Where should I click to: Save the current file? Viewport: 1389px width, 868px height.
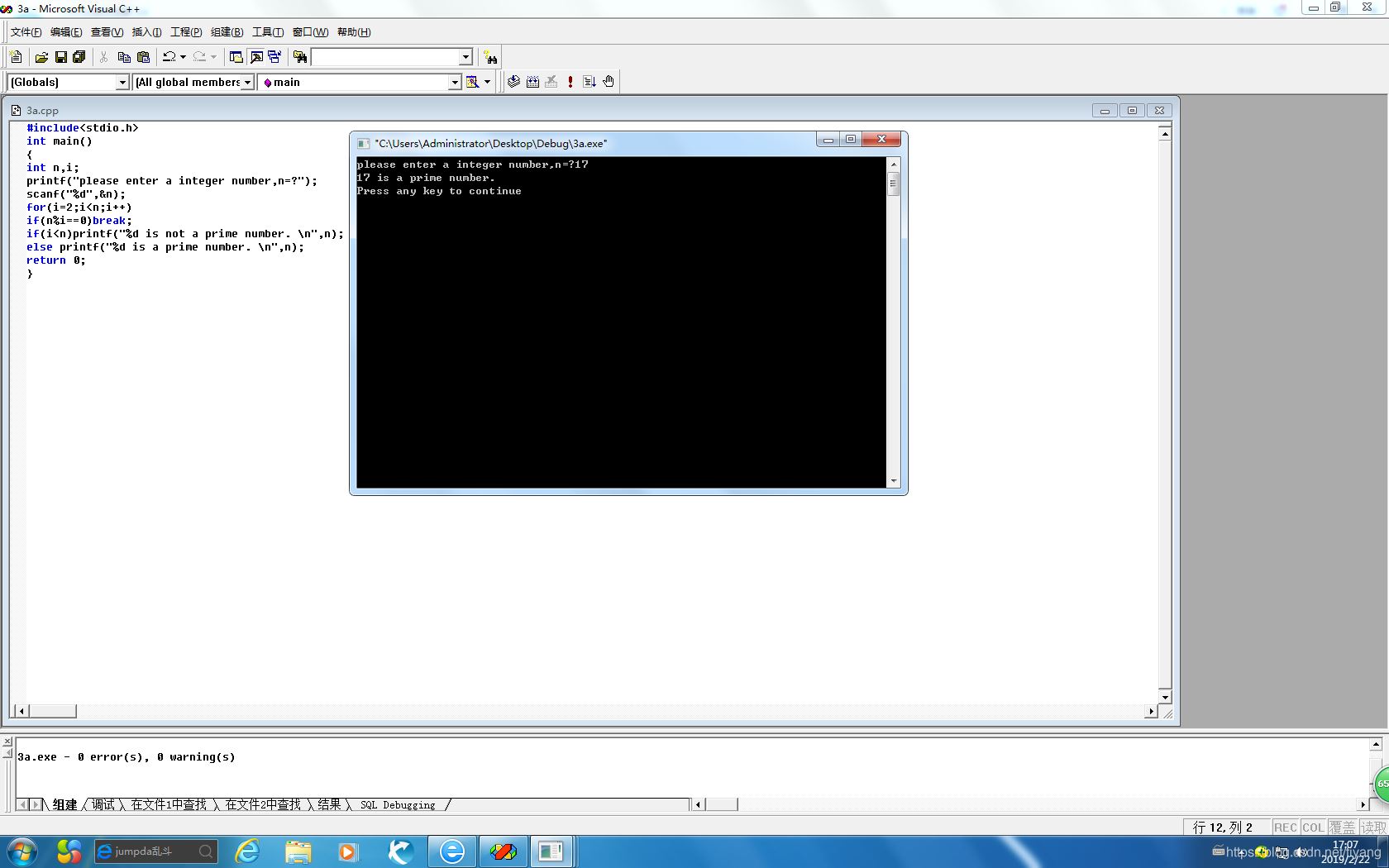(60, 57)
